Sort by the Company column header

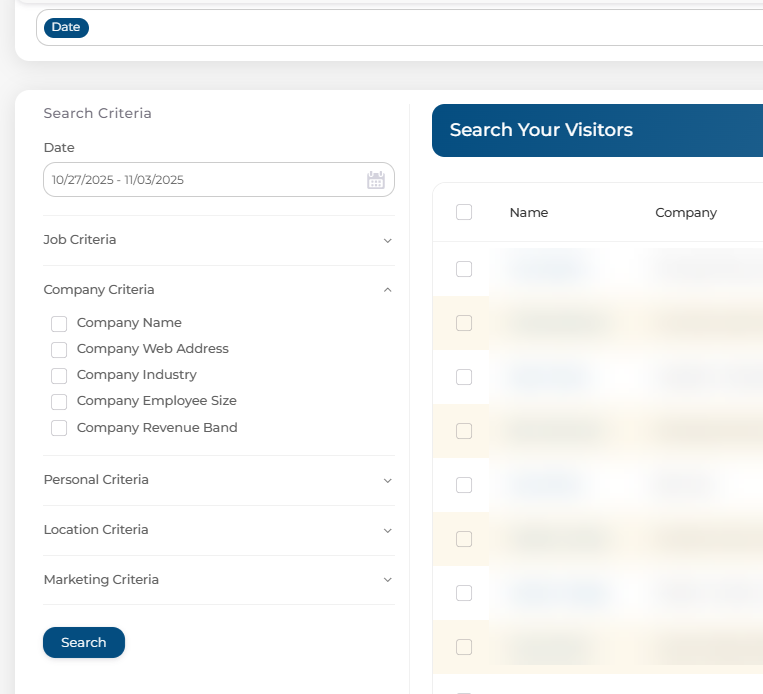click(686, 213)
